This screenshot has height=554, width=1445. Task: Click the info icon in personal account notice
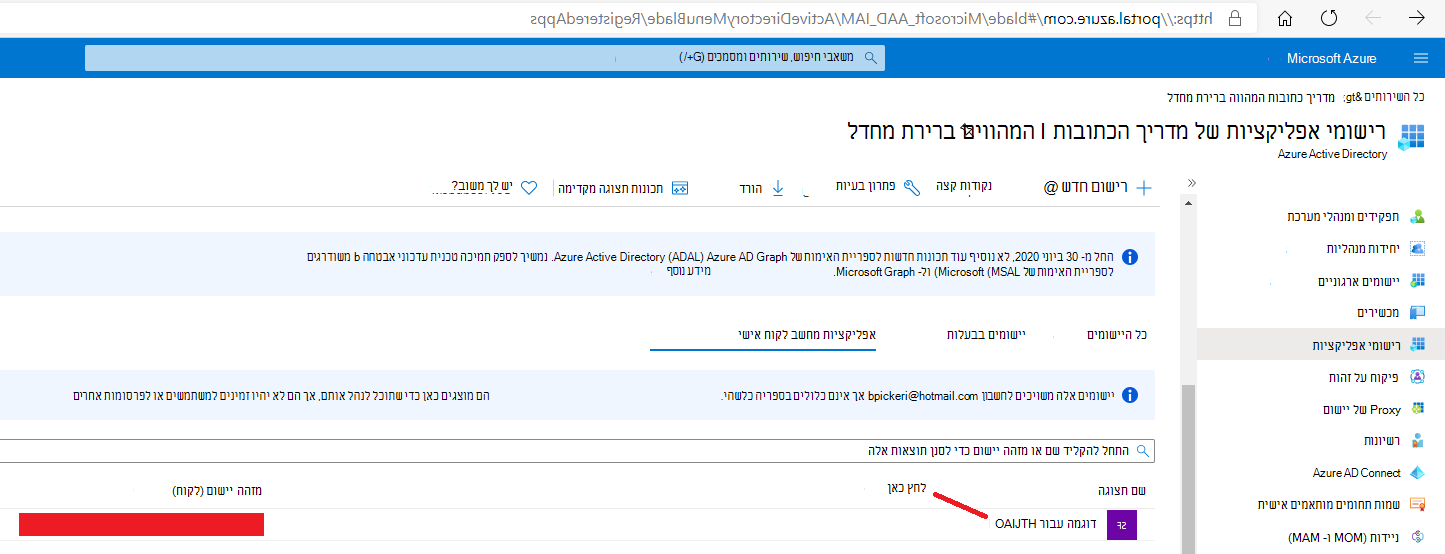[x=1130, y=396]
